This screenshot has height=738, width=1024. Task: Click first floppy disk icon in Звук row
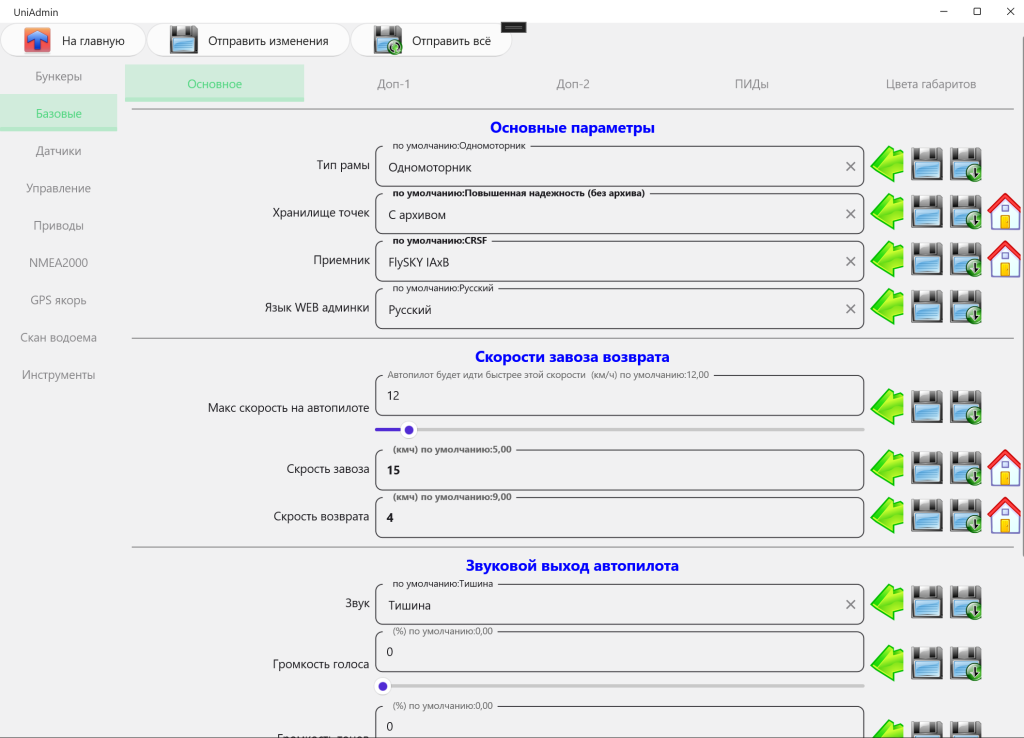[x=927, y=603]
